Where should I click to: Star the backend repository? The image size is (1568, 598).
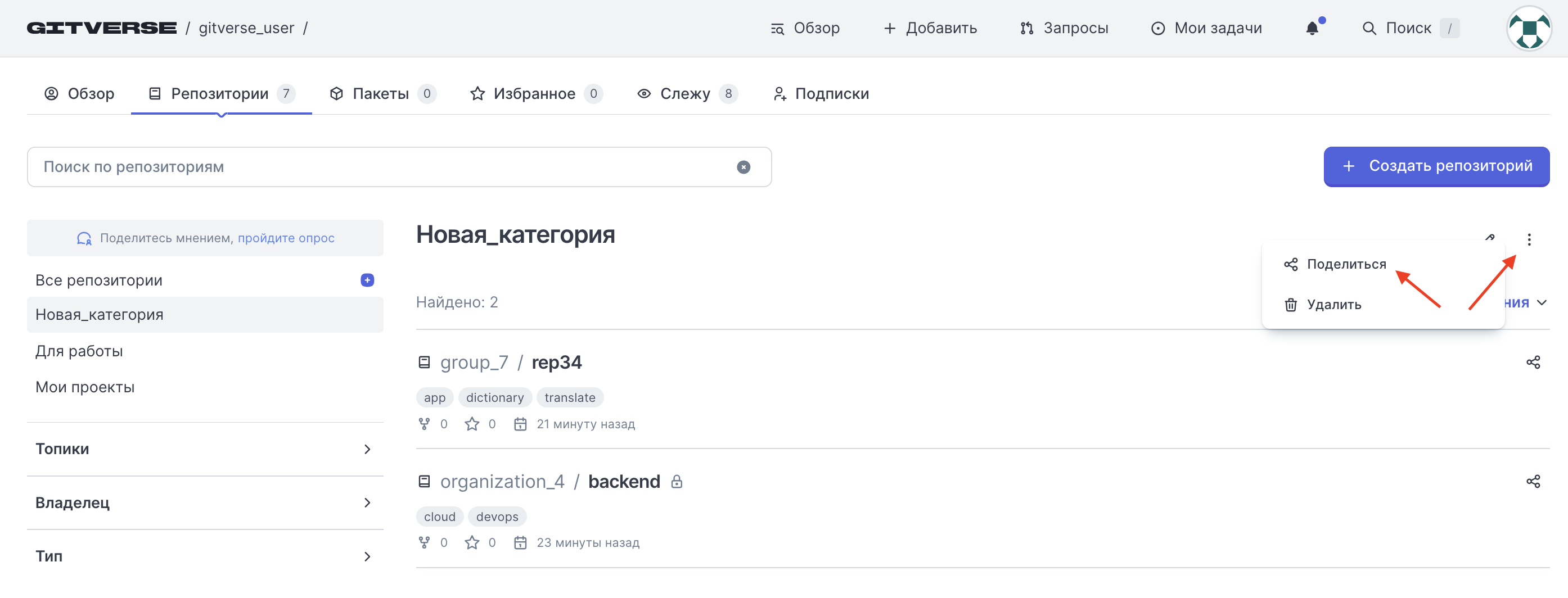[472, 543]
